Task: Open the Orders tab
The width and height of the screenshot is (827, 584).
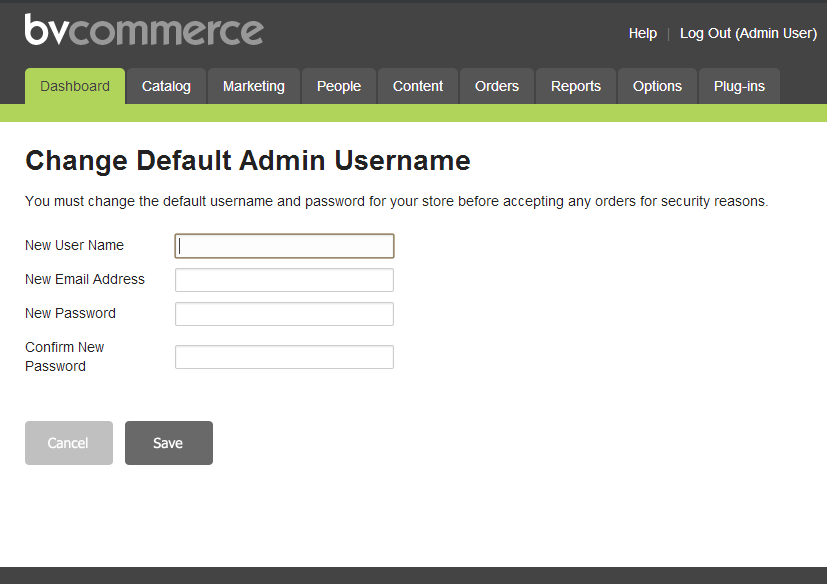Action: (x=497, y=86)
